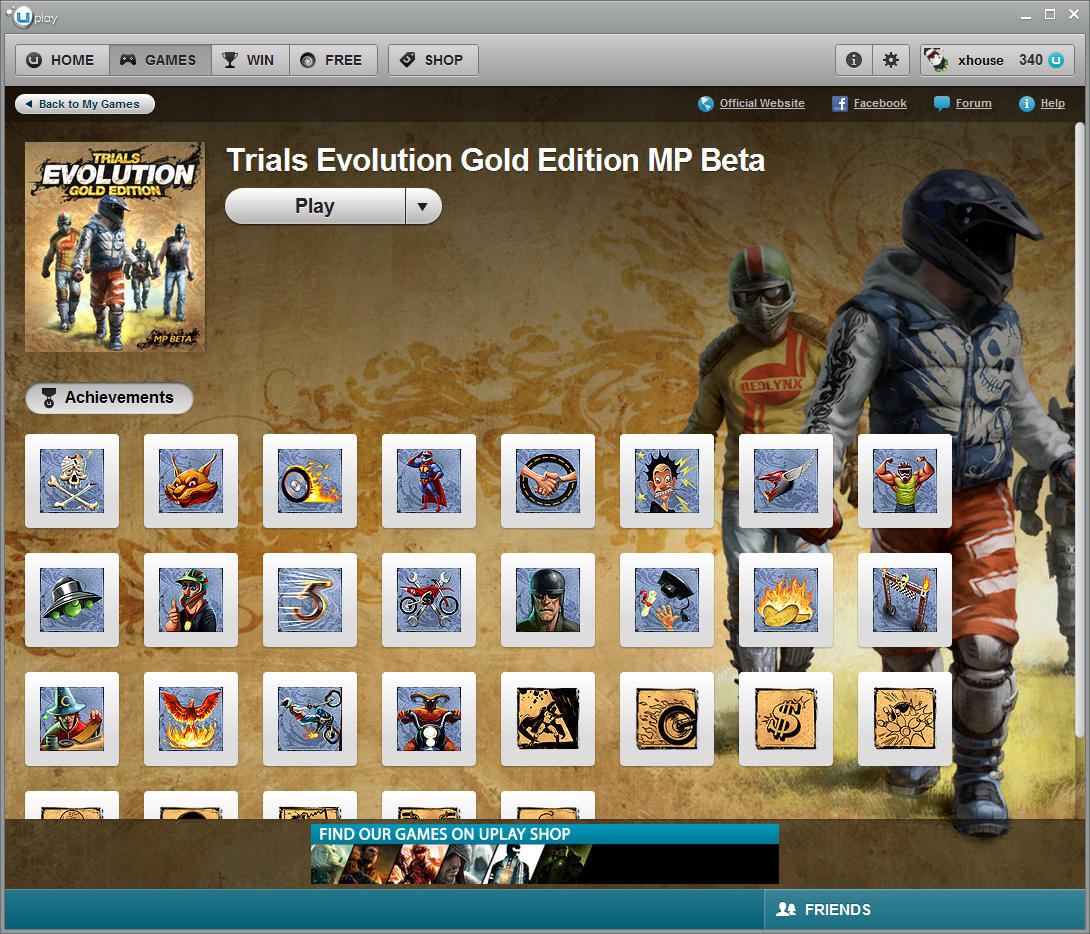Open the superhero rider achievement

pos(428,481)
